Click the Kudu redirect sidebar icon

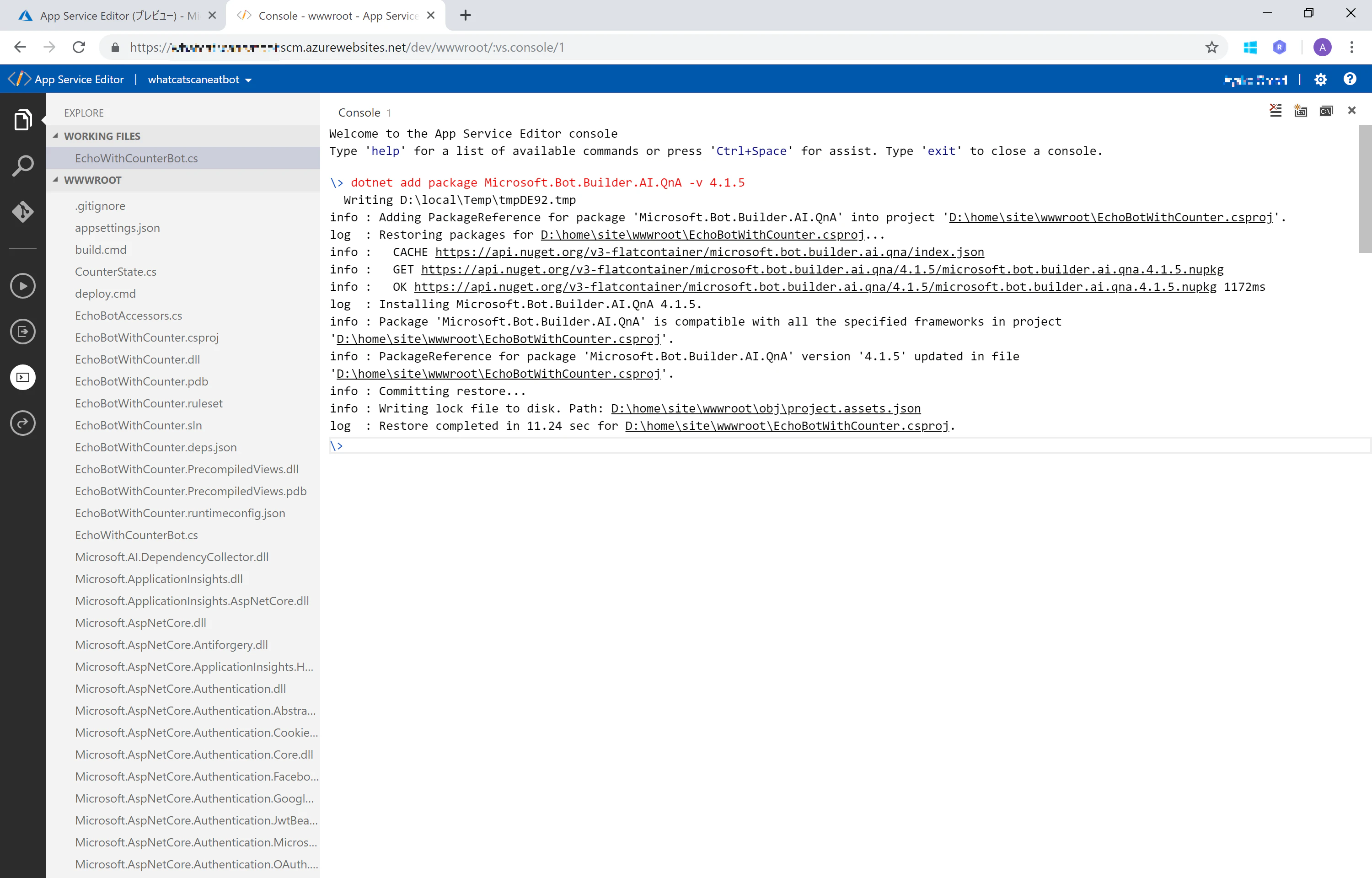23,423
